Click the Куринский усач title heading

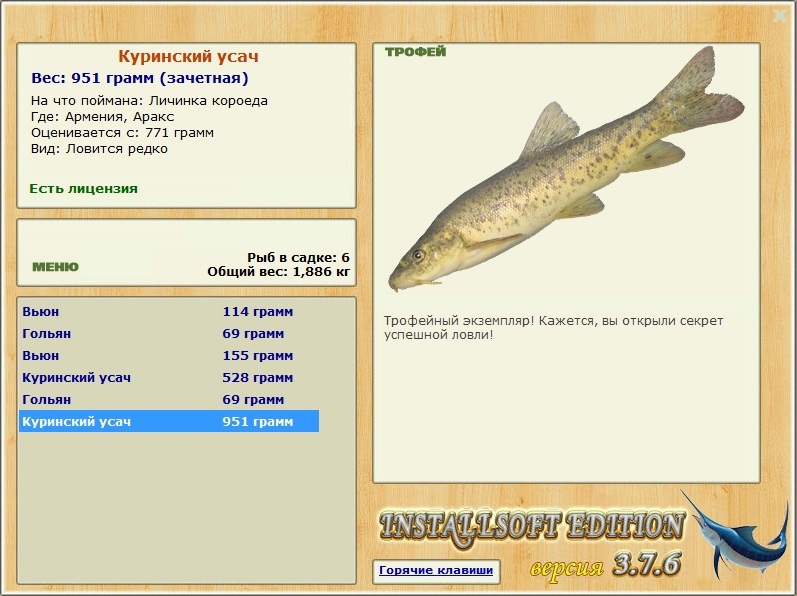click(x=188, y=56)
